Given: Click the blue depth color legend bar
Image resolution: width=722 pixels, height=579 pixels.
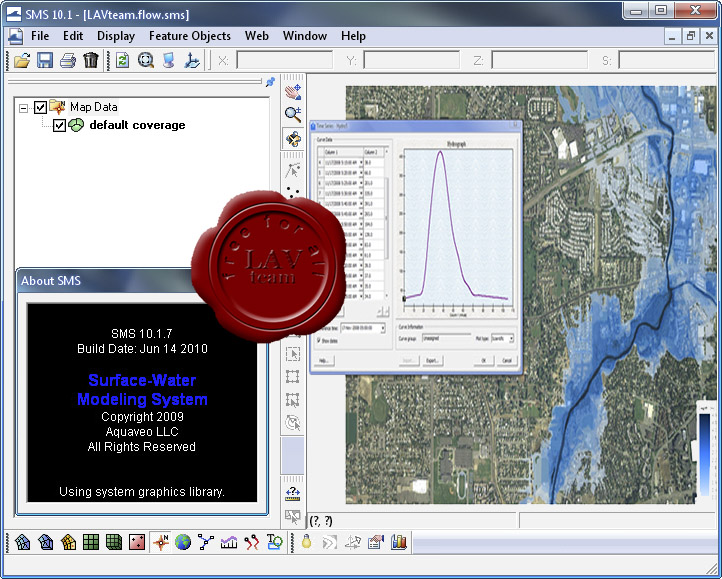Looking at the screenshot, I should [705, 454].
